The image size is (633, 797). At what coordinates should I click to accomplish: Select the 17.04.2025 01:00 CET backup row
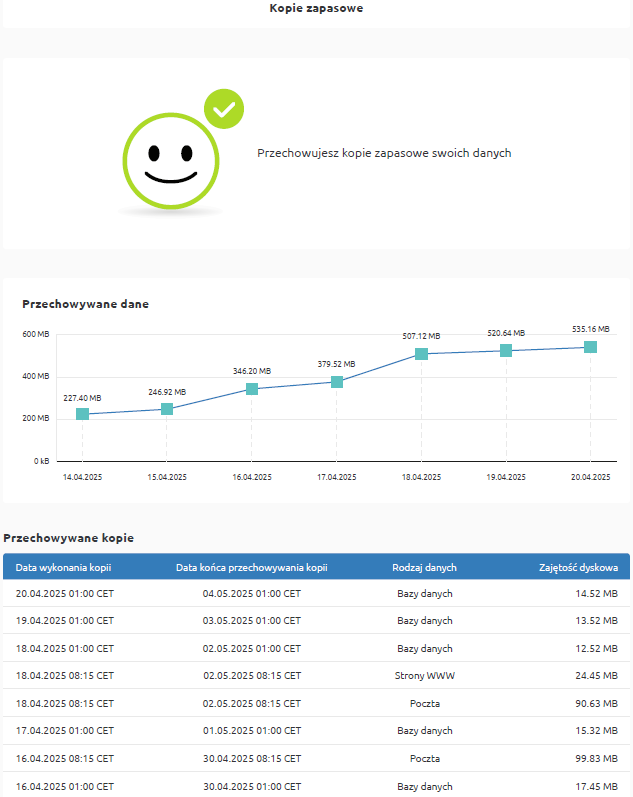pyautogui.click(x=316, y=731)
